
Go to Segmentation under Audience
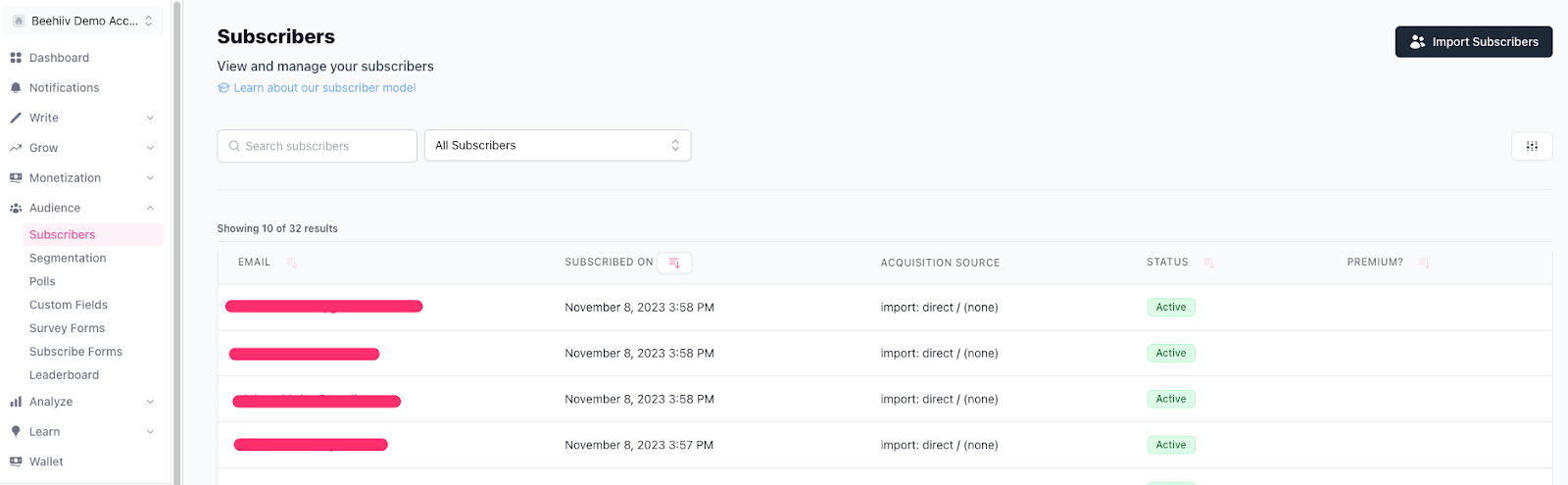coord(68,259)
